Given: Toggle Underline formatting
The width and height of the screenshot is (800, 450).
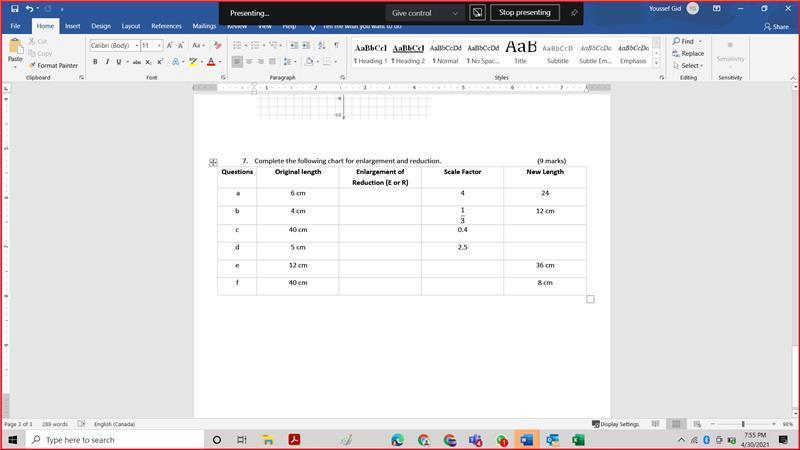Looking at the screenshot, I should [x=119, y=62].
